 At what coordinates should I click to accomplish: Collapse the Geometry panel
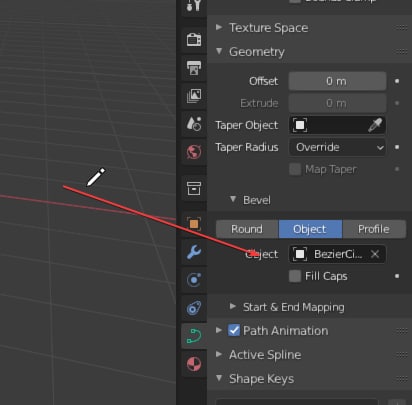click(x=219, y=51)
